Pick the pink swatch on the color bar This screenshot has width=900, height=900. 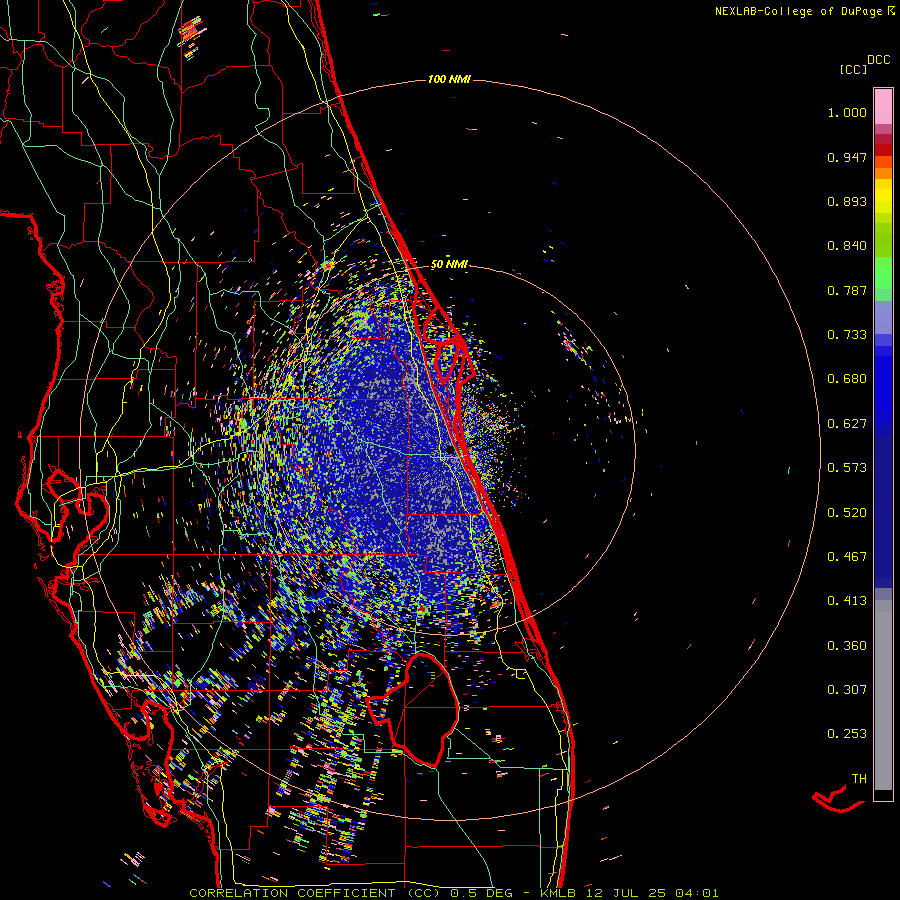[x=883, y=107]
